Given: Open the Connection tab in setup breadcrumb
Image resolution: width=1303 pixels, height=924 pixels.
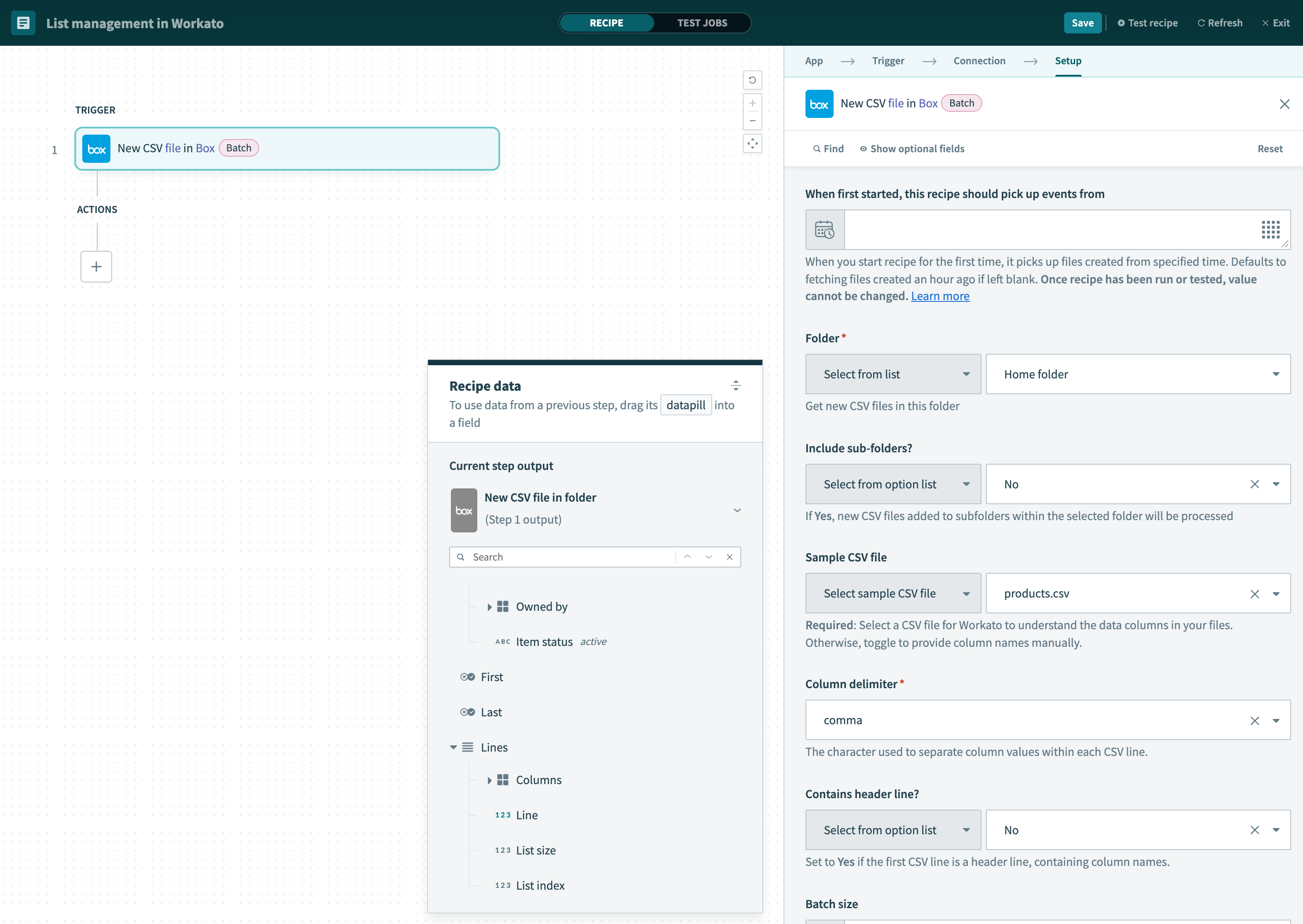Looking at the screenshot, I should [x=979, y=61].
